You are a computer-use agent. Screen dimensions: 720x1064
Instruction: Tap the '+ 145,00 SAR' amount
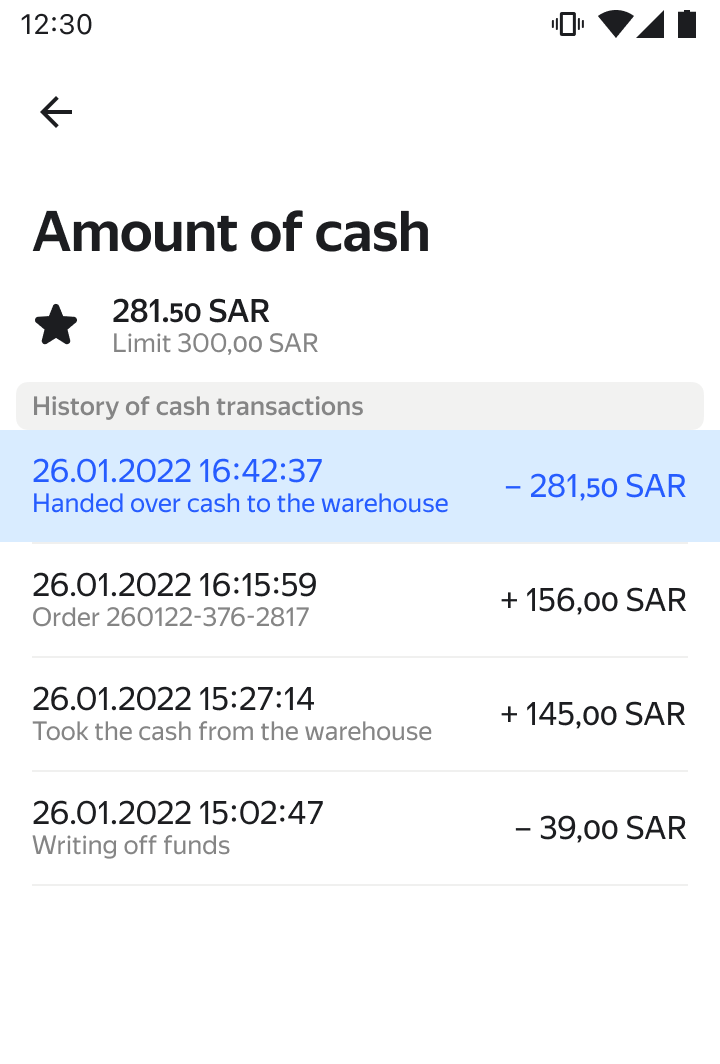click(593, 714)
